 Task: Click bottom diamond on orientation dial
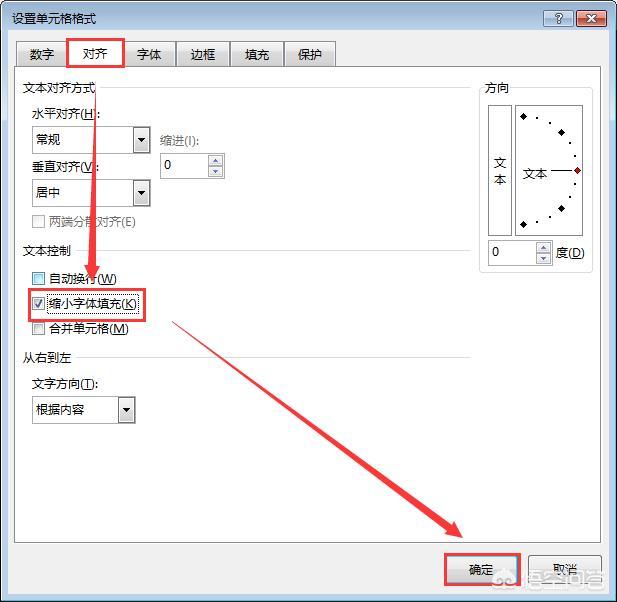click(523, 224)
